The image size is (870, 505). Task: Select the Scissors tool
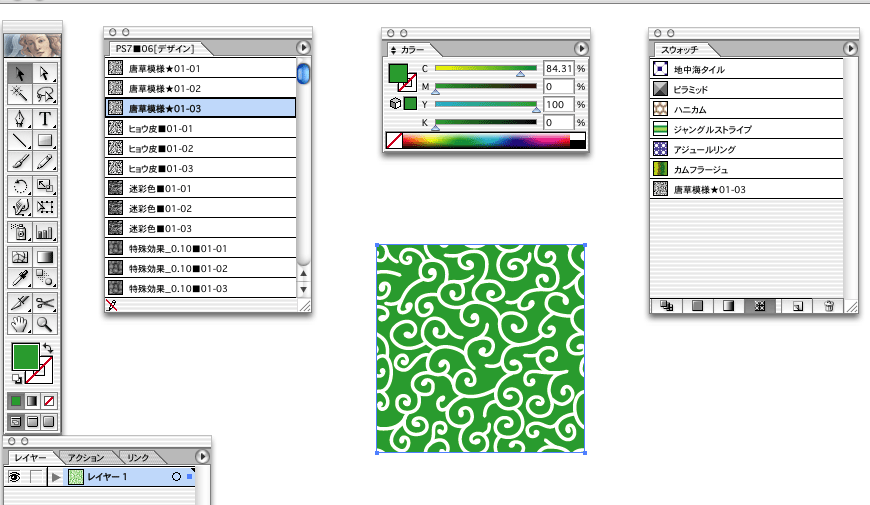coord(44,303)
